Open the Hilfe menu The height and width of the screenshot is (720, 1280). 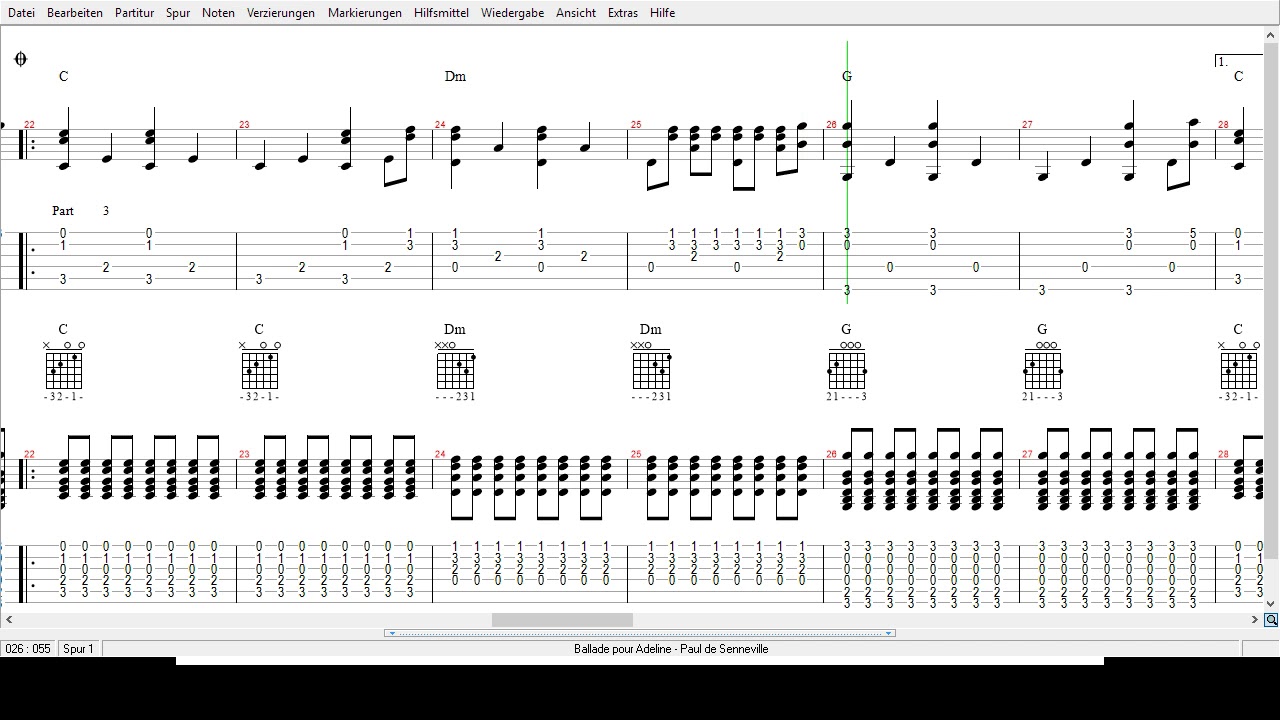tap(662, 13)
